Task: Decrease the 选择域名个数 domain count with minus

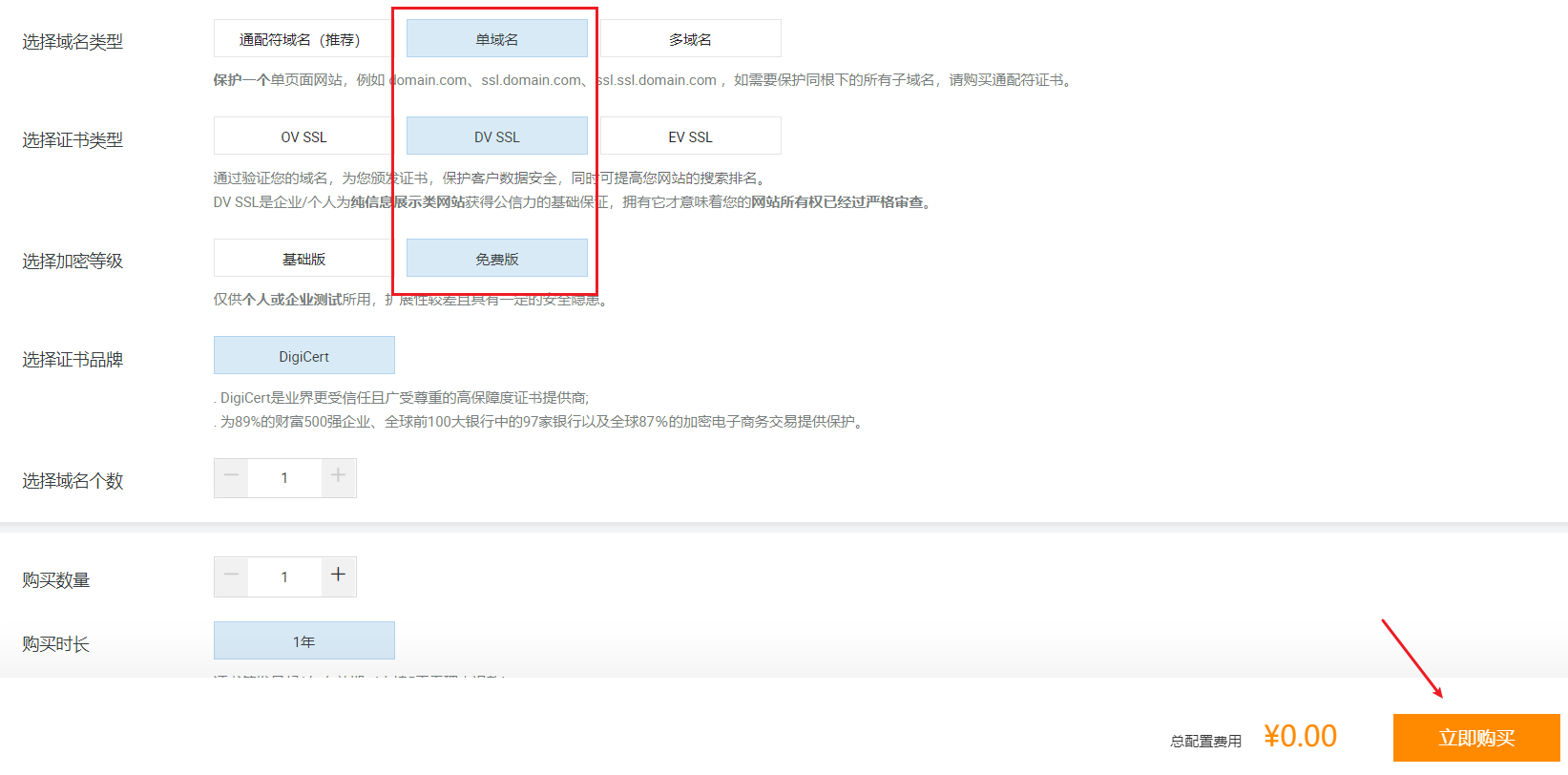Action: 231,477
